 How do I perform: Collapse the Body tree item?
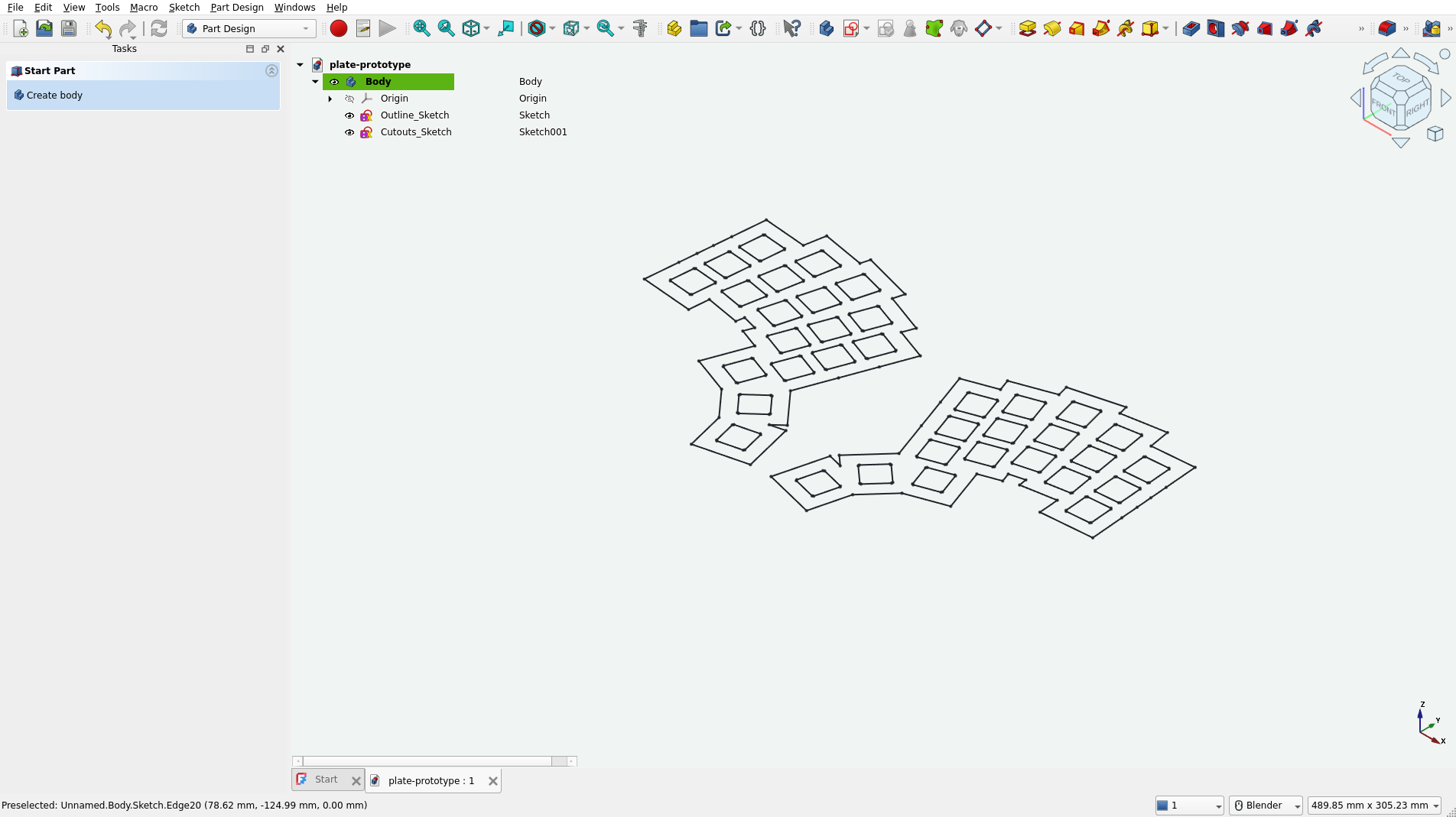[x=315, y=82]
